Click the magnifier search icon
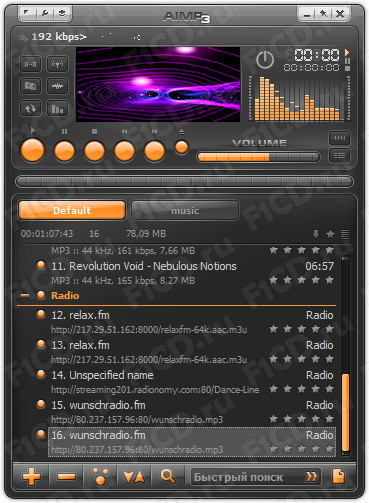This screenshot has width=369, height=503. click(x=168, y=476)
